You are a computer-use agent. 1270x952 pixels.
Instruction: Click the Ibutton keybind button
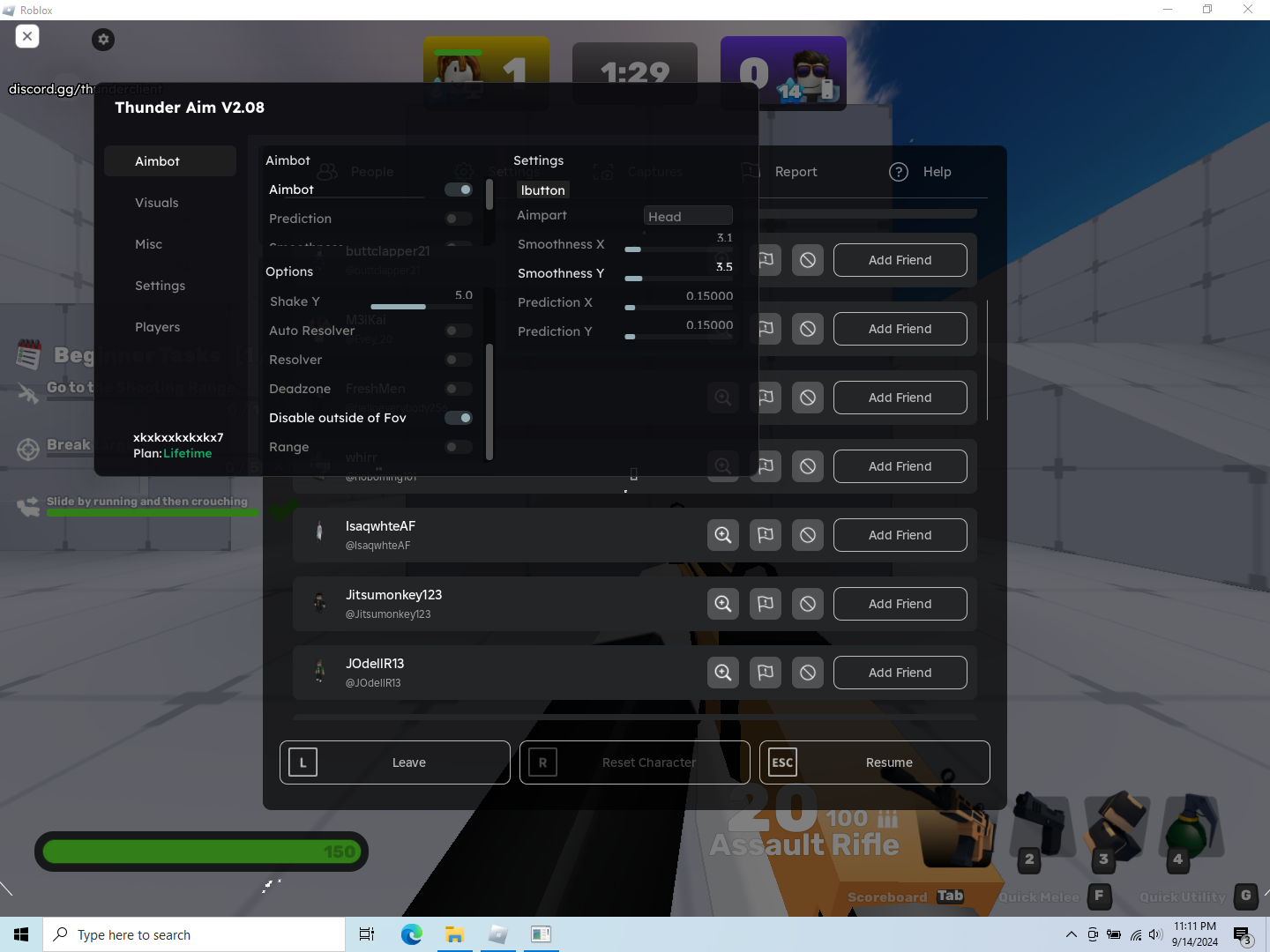543,190
